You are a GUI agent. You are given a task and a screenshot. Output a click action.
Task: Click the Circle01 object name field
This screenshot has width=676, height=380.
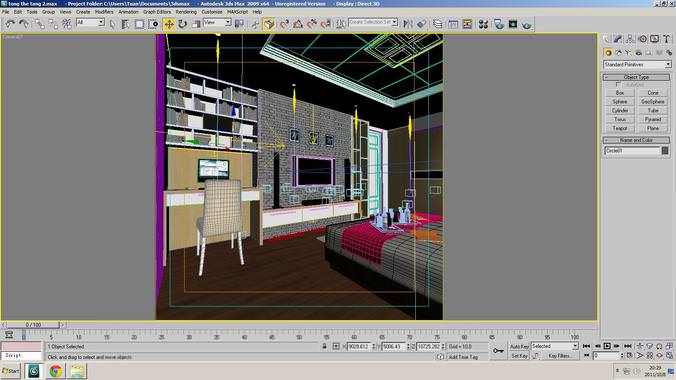coord(632,151)
